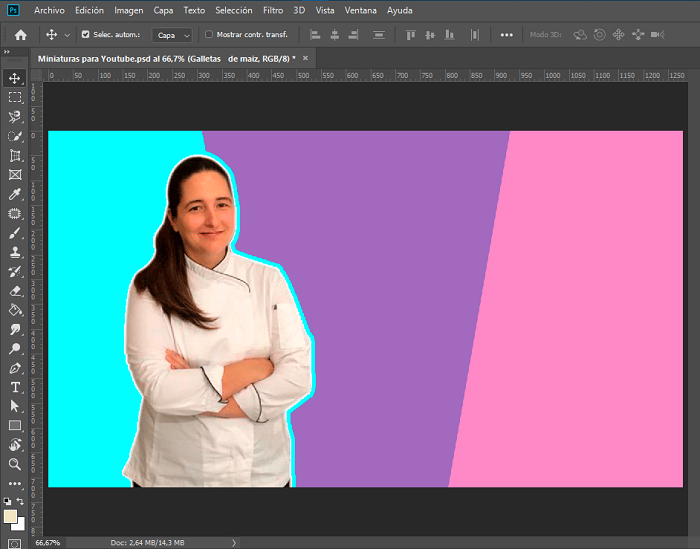Viewport: 700px width, 549px height.
Task: Distribute horizontally icon in options bar
Action: pyautogui.click(x=475, y=35)
